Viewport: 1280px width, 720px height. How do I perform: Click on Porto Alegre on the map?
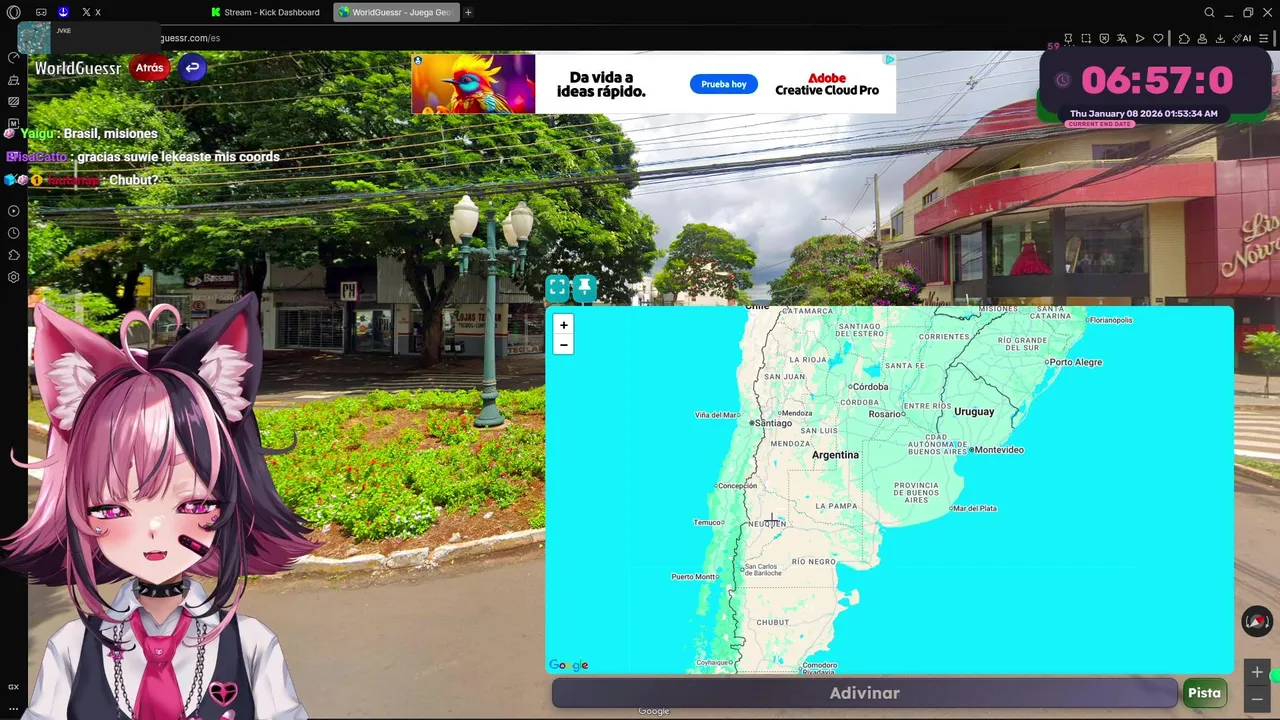[x=1074, y=362]
